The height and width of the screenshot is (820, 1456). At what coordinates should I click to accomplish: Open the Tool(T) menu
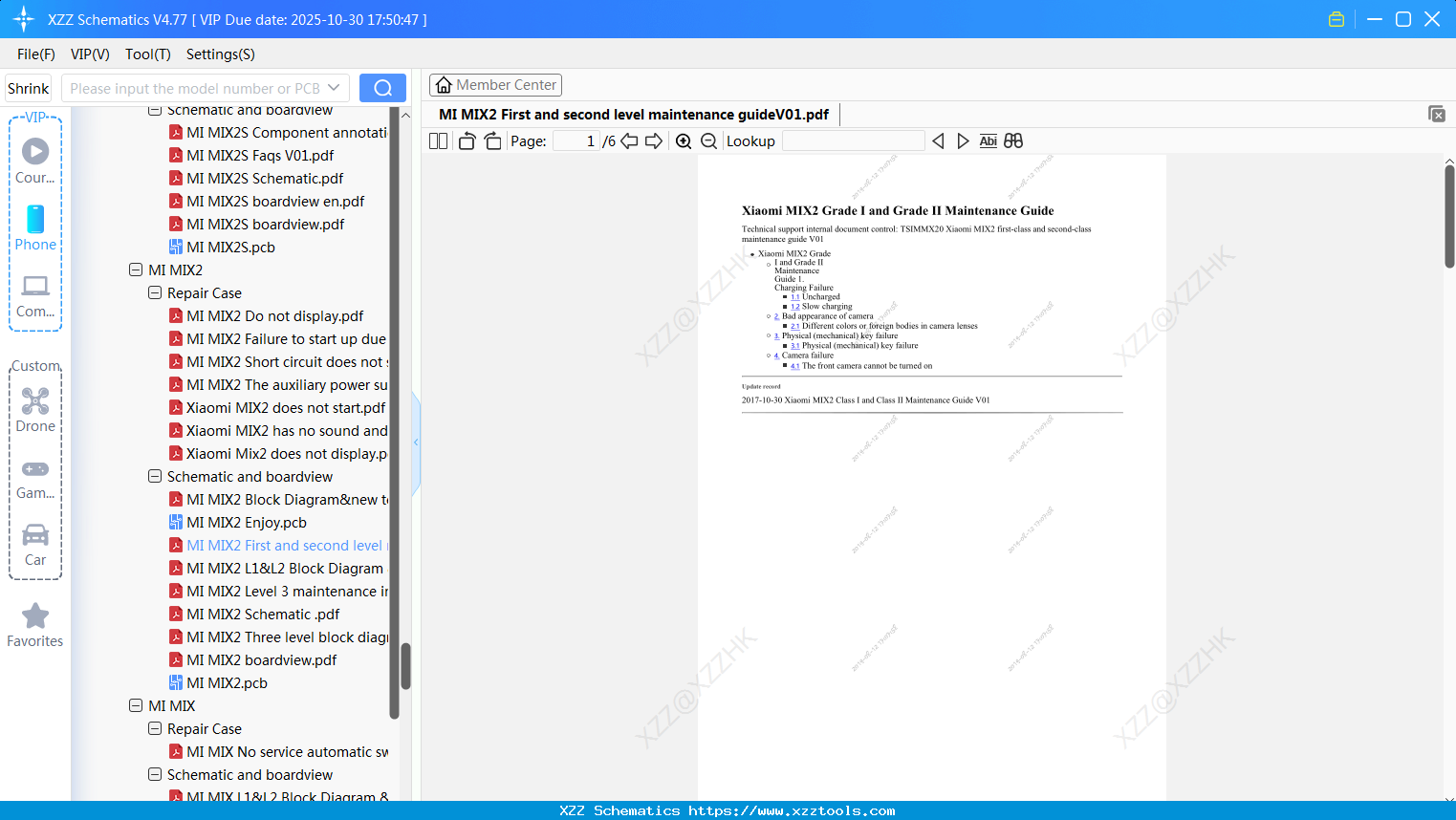148,54
